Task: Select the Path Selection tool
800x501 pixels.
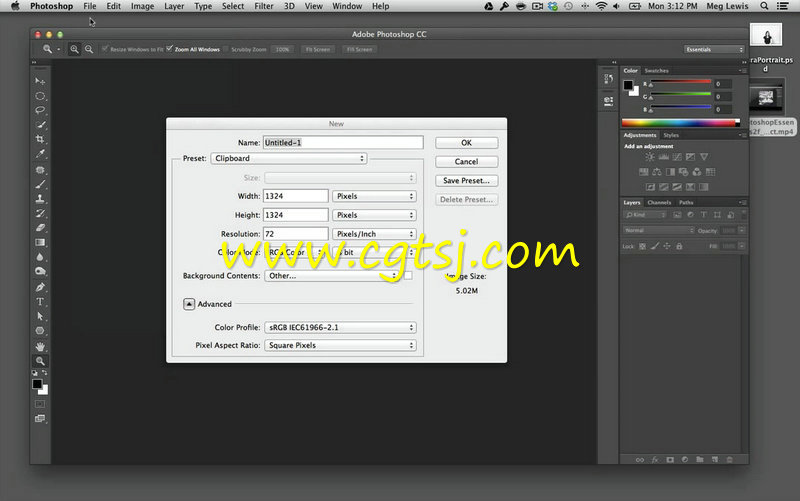Action: pyautogui.click(x=40, y=316)
